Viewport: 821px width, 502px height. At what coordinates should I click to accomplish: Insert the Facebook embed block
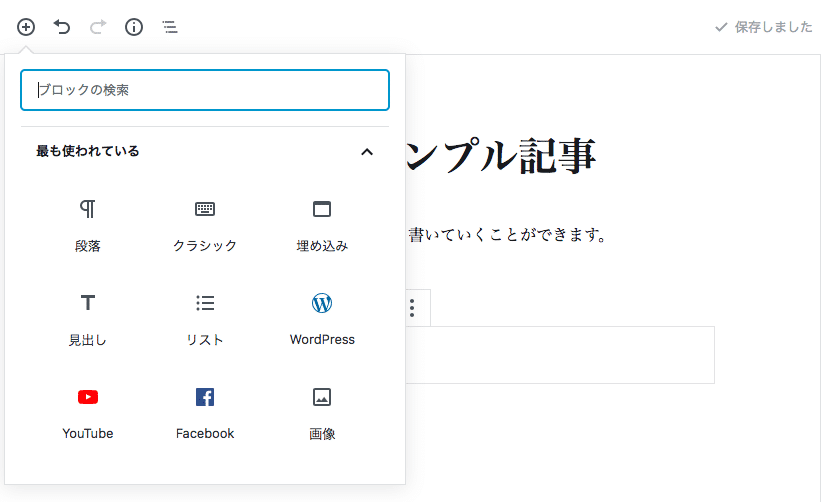pyautogui.click(x=205, y=414)
